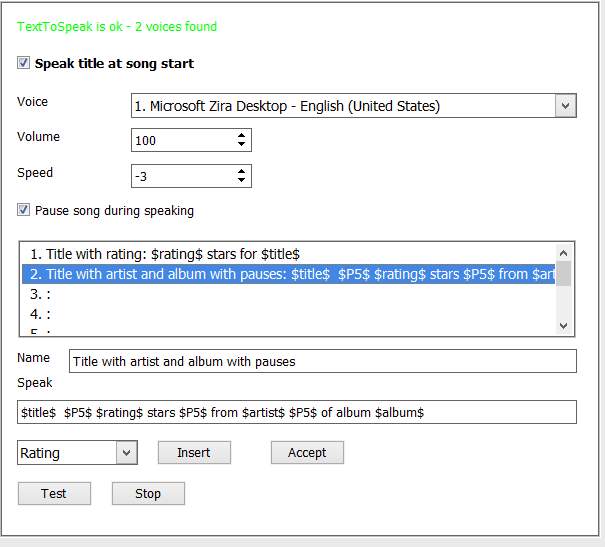605x547 pixels.
Task: Click the template list scroll-up arrow
Action: click(x=563, y=253)
